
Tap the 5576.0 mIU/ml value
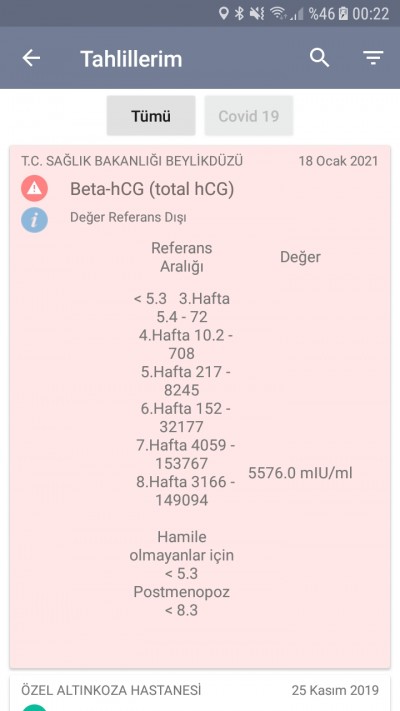[x=300, y=473]
